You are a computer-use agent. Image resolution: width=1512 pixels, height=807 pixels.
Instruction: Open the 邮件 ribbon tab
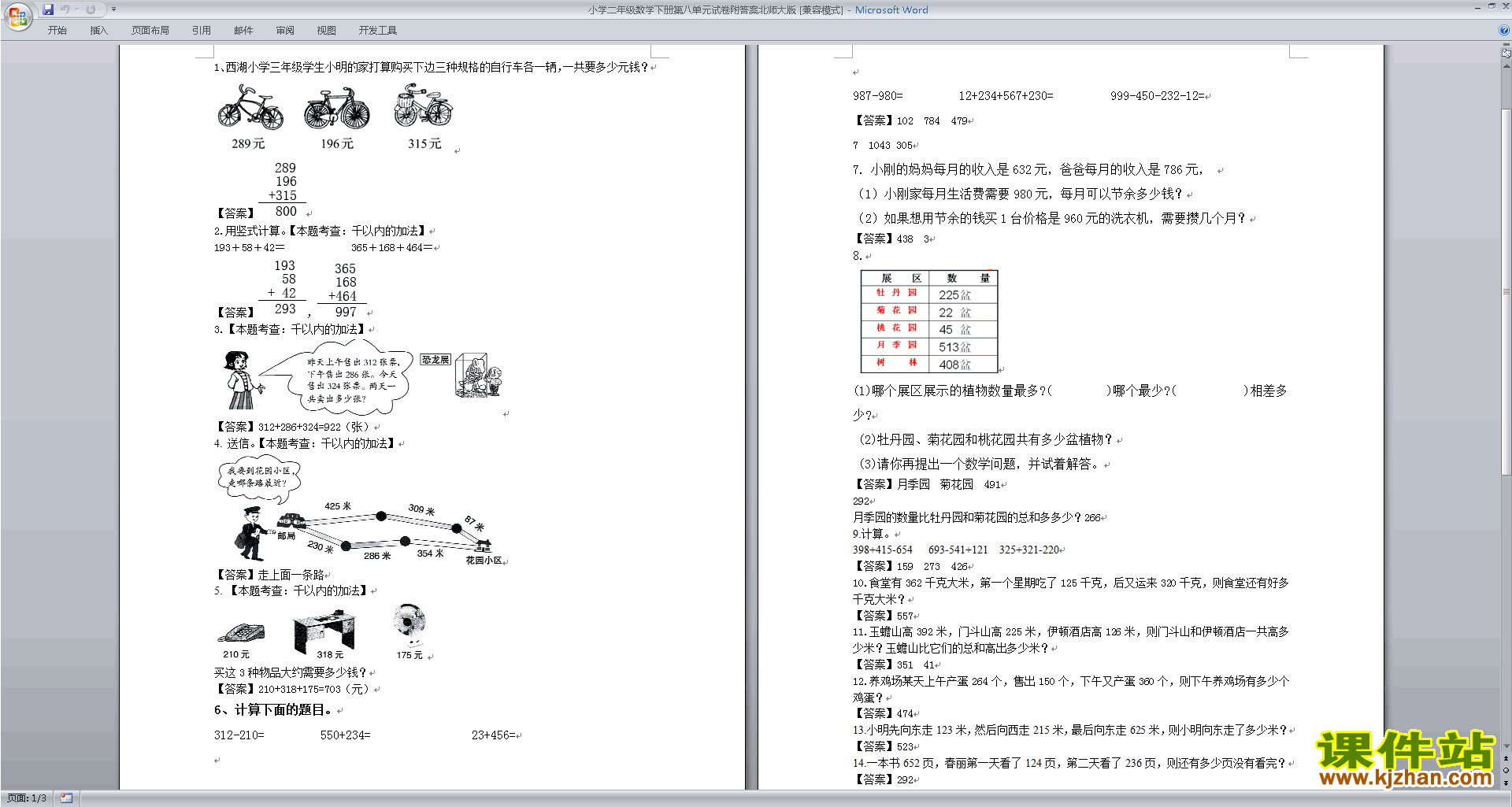(x=243, y=31)
